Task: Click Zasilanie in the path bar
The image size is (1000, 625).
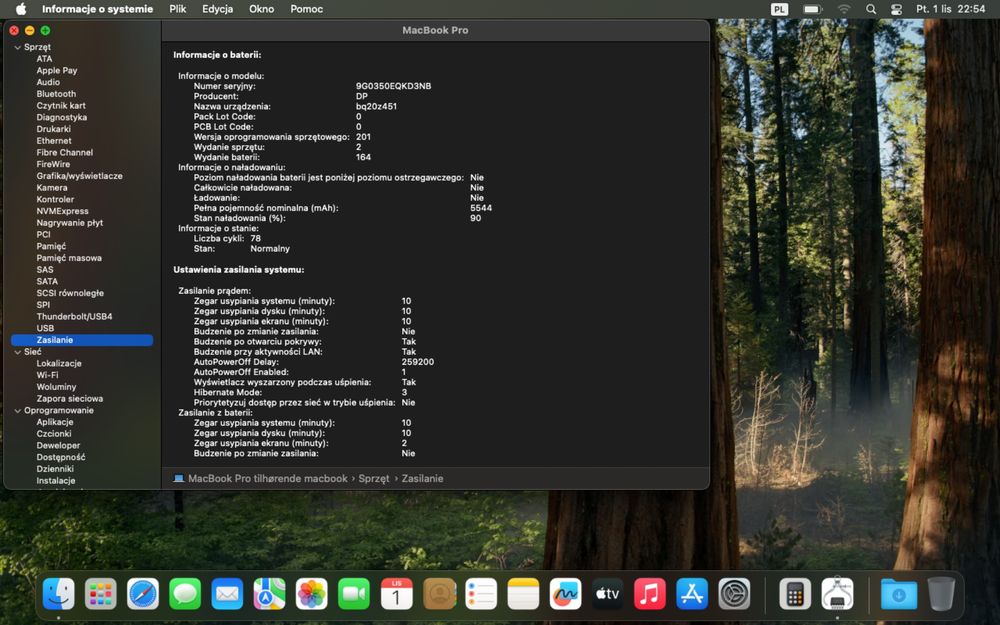Action: [422, 478]
